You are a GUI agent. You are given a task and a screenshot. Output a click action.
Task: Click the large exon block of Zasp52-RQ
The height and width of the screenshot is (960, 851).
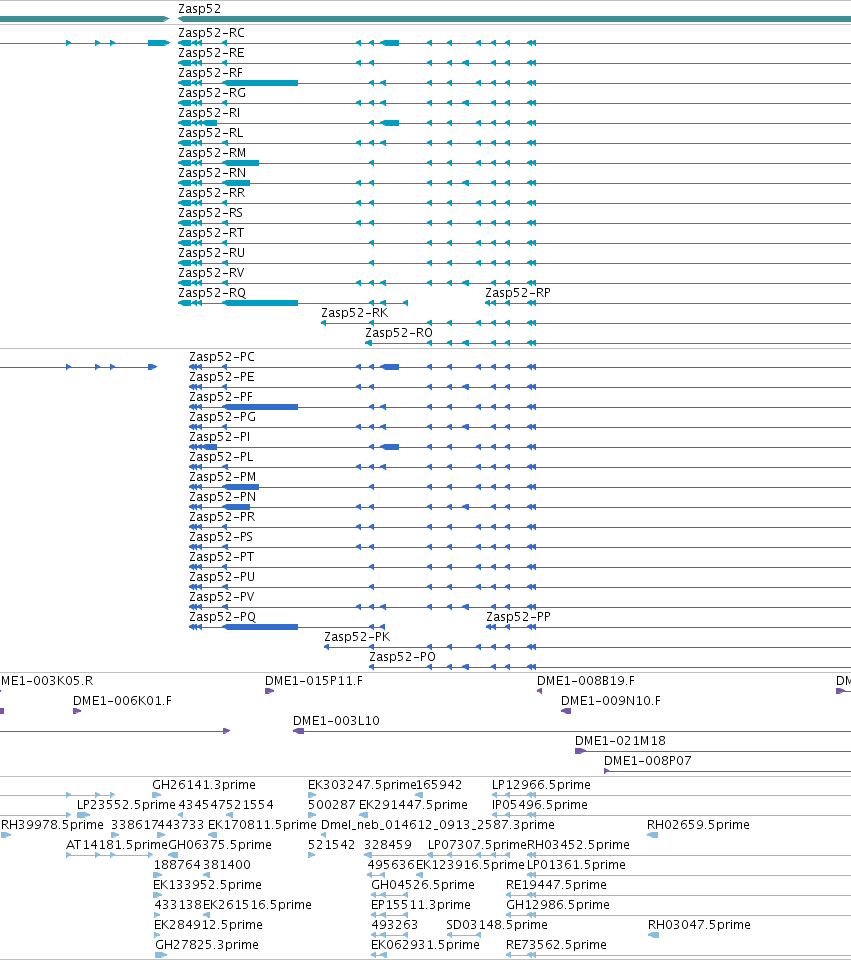click(261, 303)
